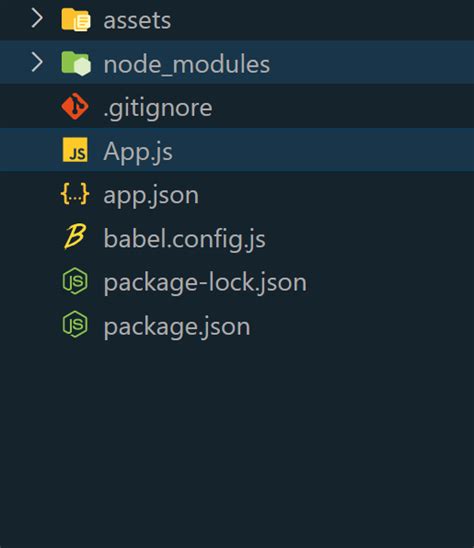Click the yellow JS icon for App.js
The height and width of the screenshot is (548, 474).
[x=75, y=150]
